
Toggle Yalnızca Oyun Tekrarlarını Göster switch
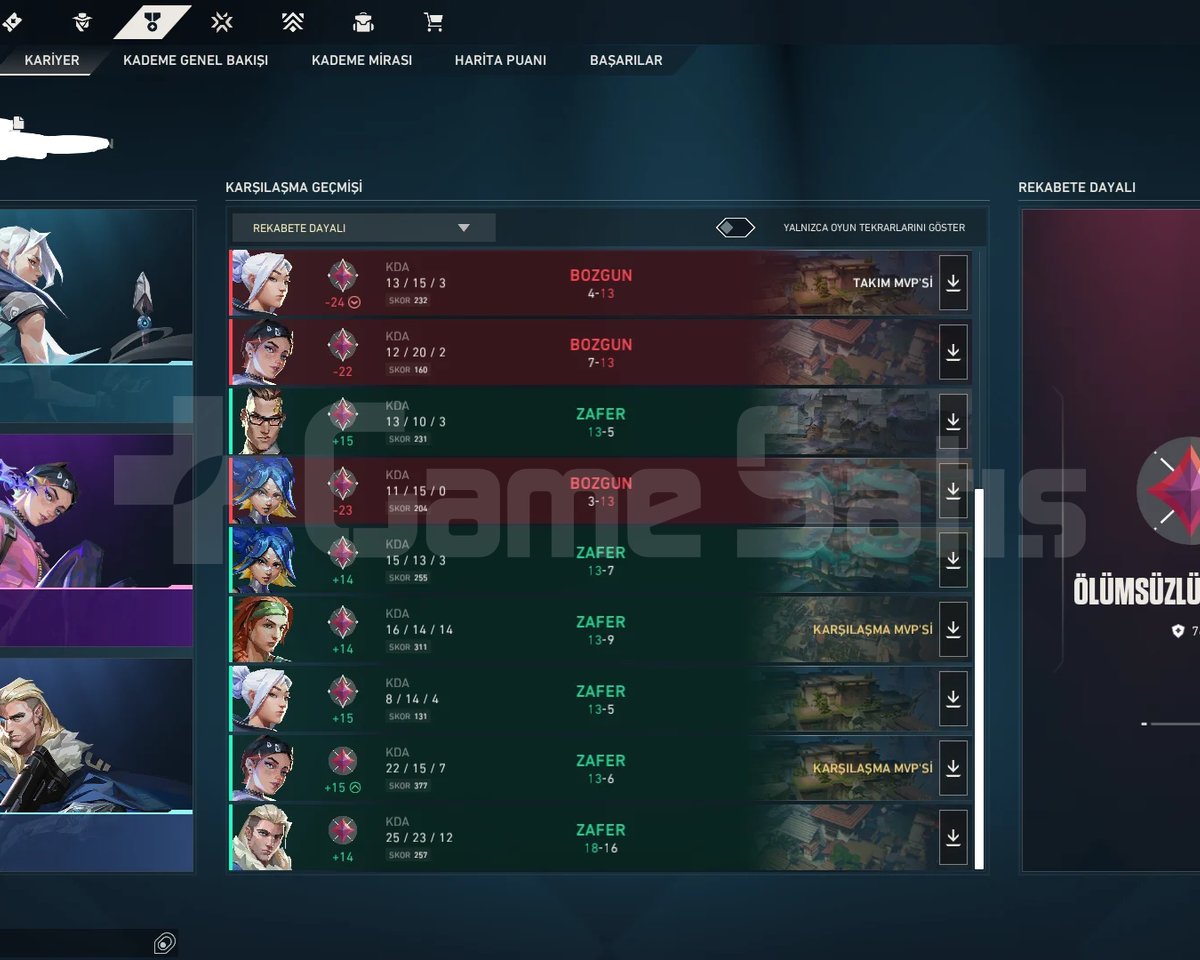pyautogui.click(x=735, y=228)
